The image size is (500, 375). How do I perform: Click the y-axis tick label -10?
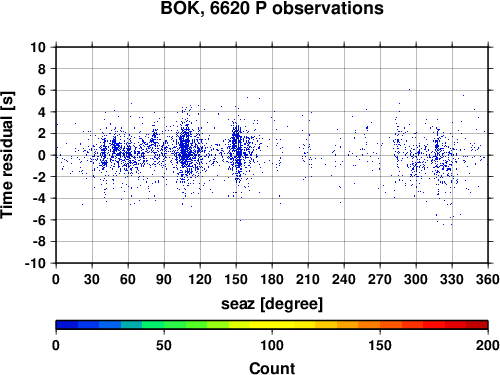coord(35,263)
